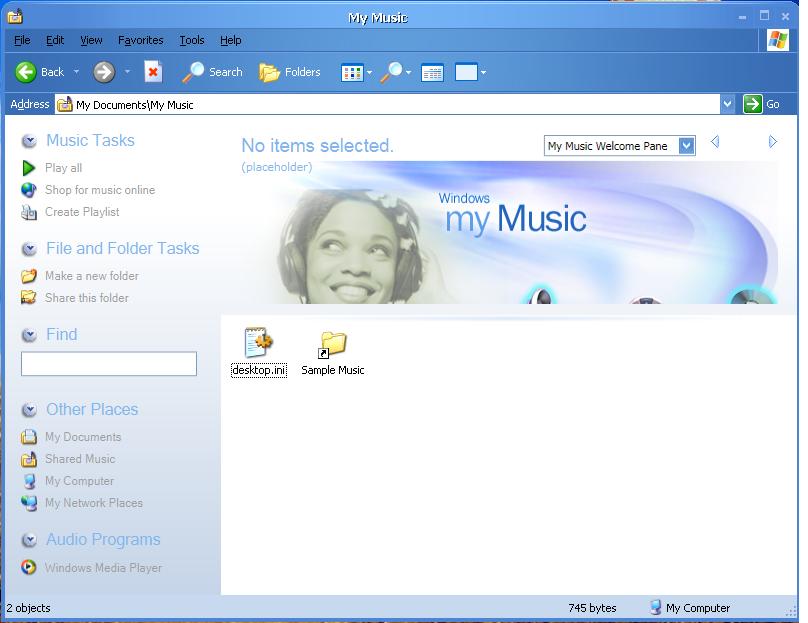808x623 pixels.
Task: Click Share this folder
Action: pos(87,298)
